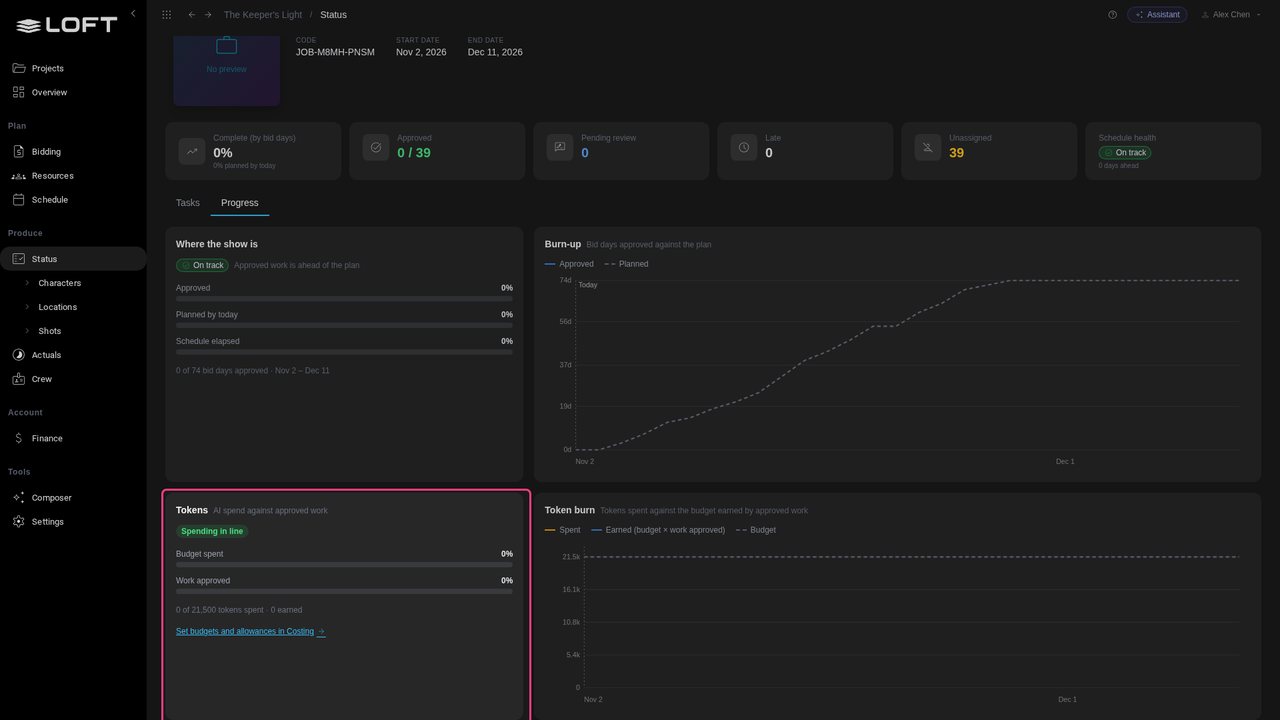The width and height of the screenshot is (1280, 720).
Task: Click the Complete by bid days trend icon
Action: [x=192, y=151]
